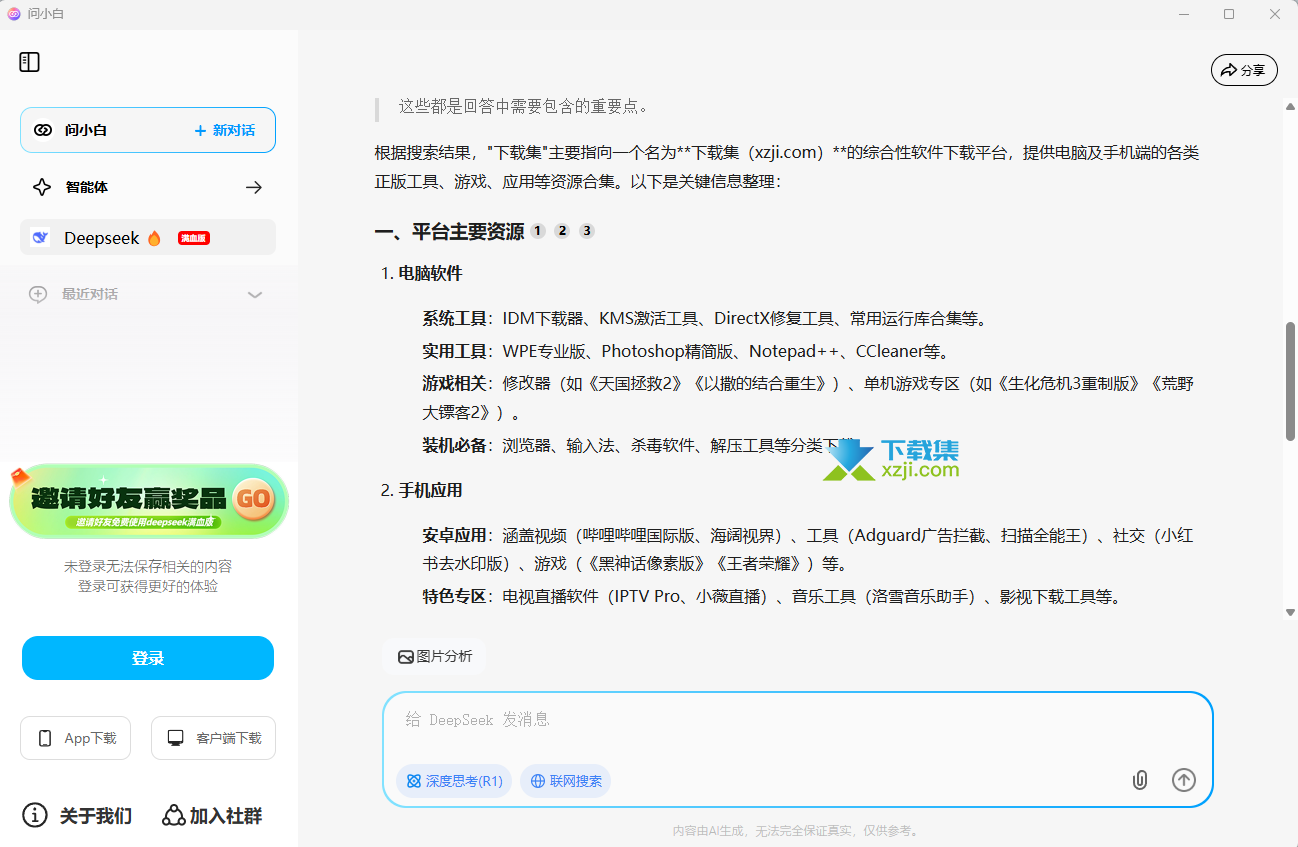Open 智能体 agents page via arrow
1298x847 pixels.
coord(254,187)
